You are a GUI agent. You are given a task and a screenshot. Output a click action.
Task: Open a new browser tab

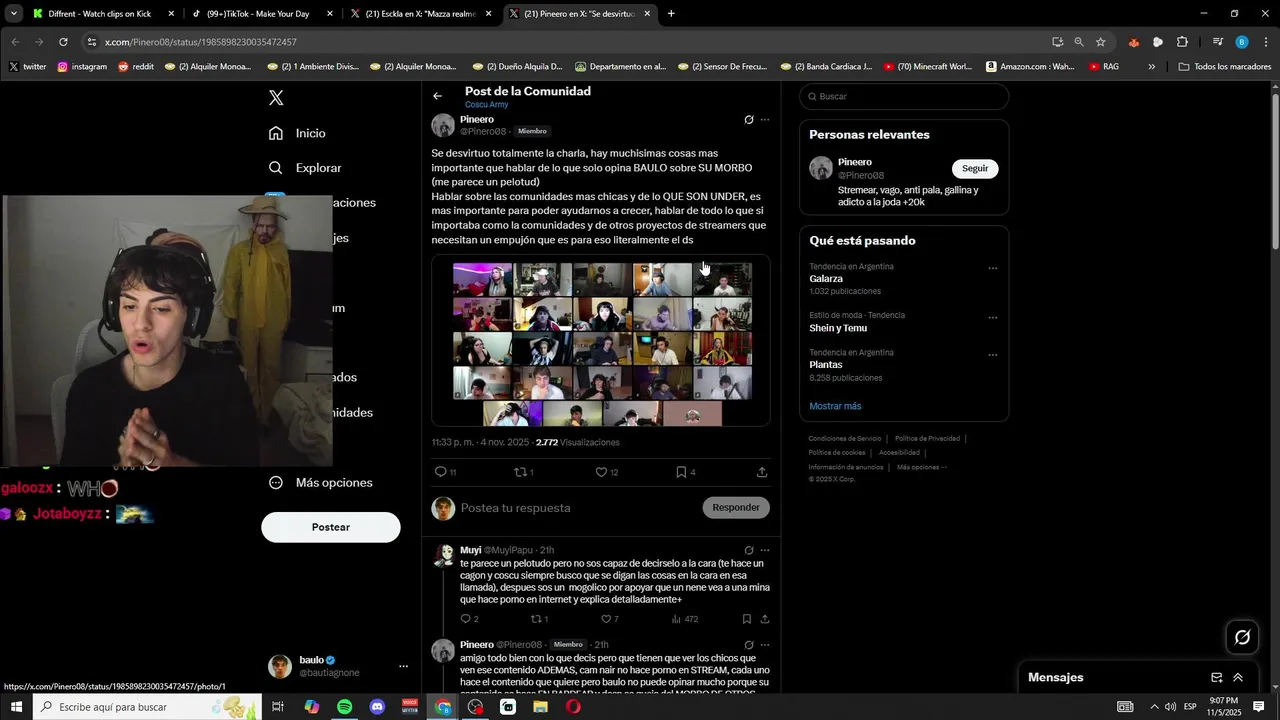(x=671, y=14)
